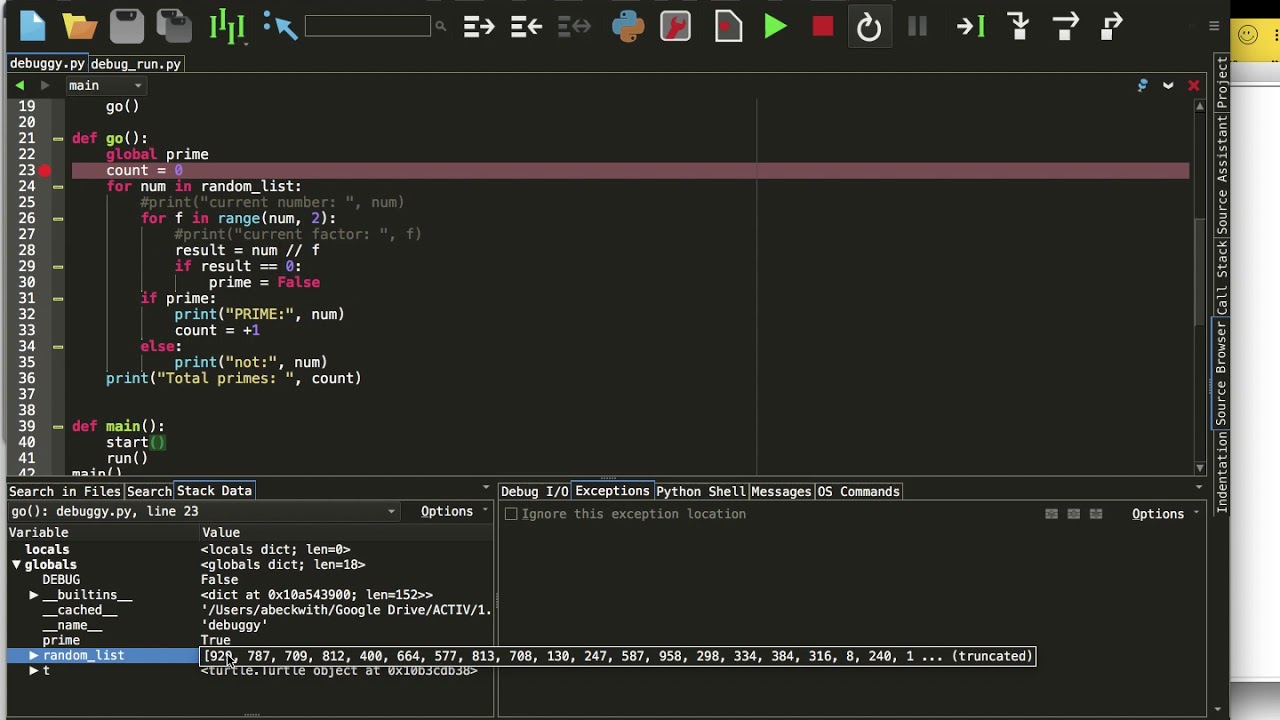Click the grayed pause debug icon
The image size is (1280, 720).
click(x=917, y=27)
